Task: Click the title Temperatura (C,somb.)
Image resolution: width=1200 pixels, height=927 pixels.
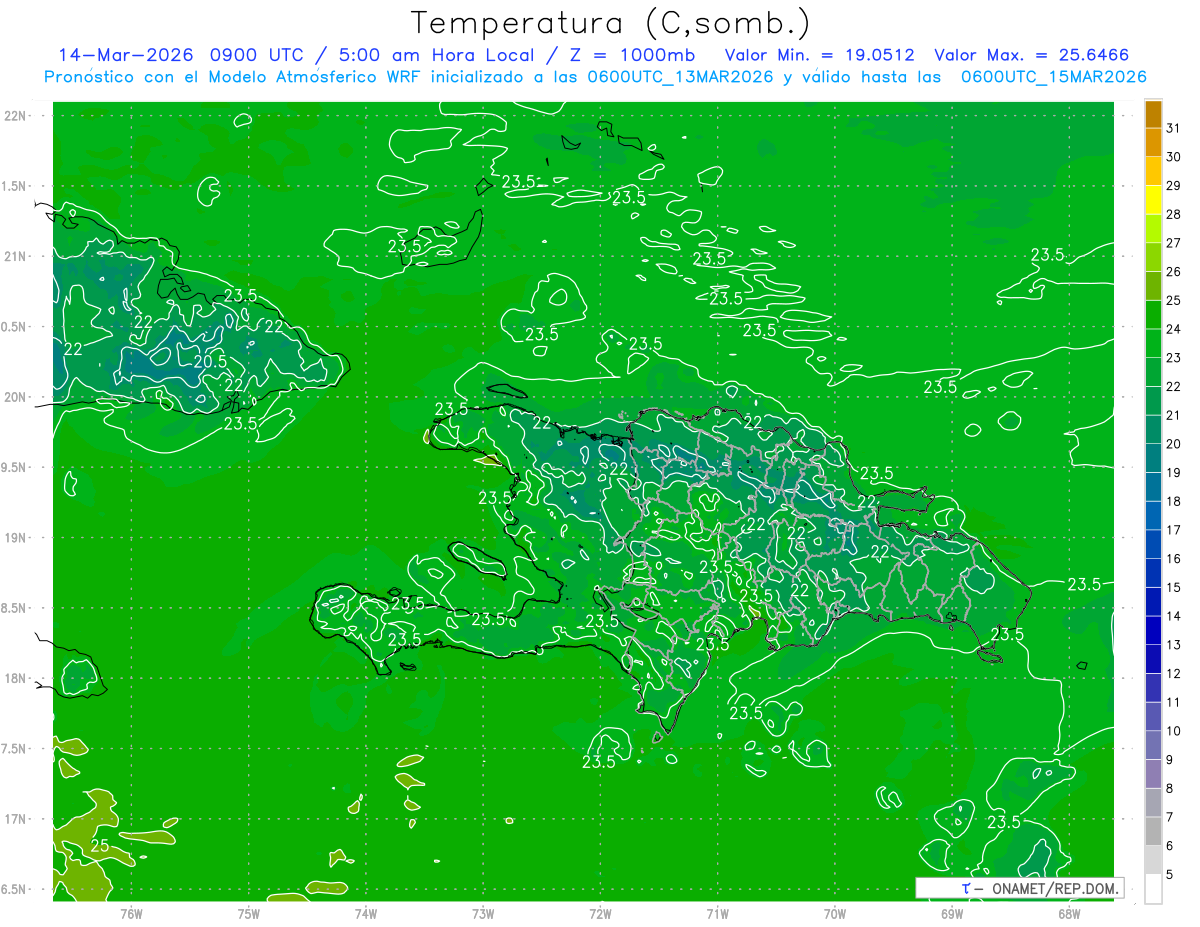Action: (610, 24)
